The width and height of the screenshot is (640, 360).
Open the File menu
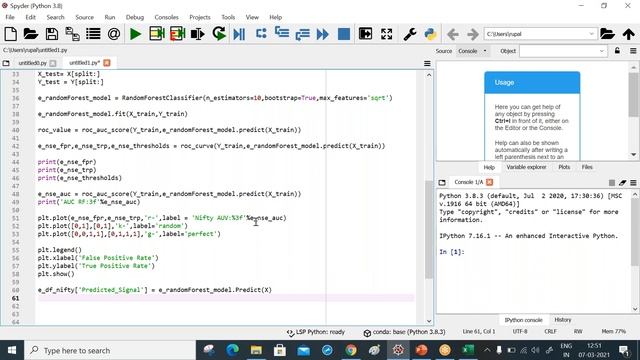10,17
